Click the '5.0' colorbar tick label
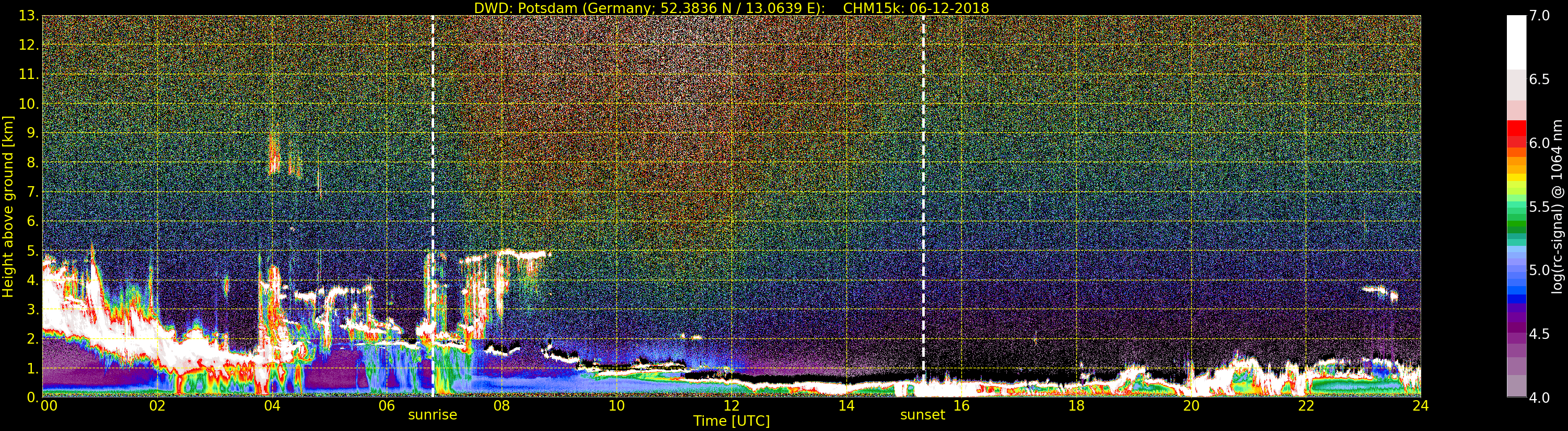 click(x=1539, y=270)
